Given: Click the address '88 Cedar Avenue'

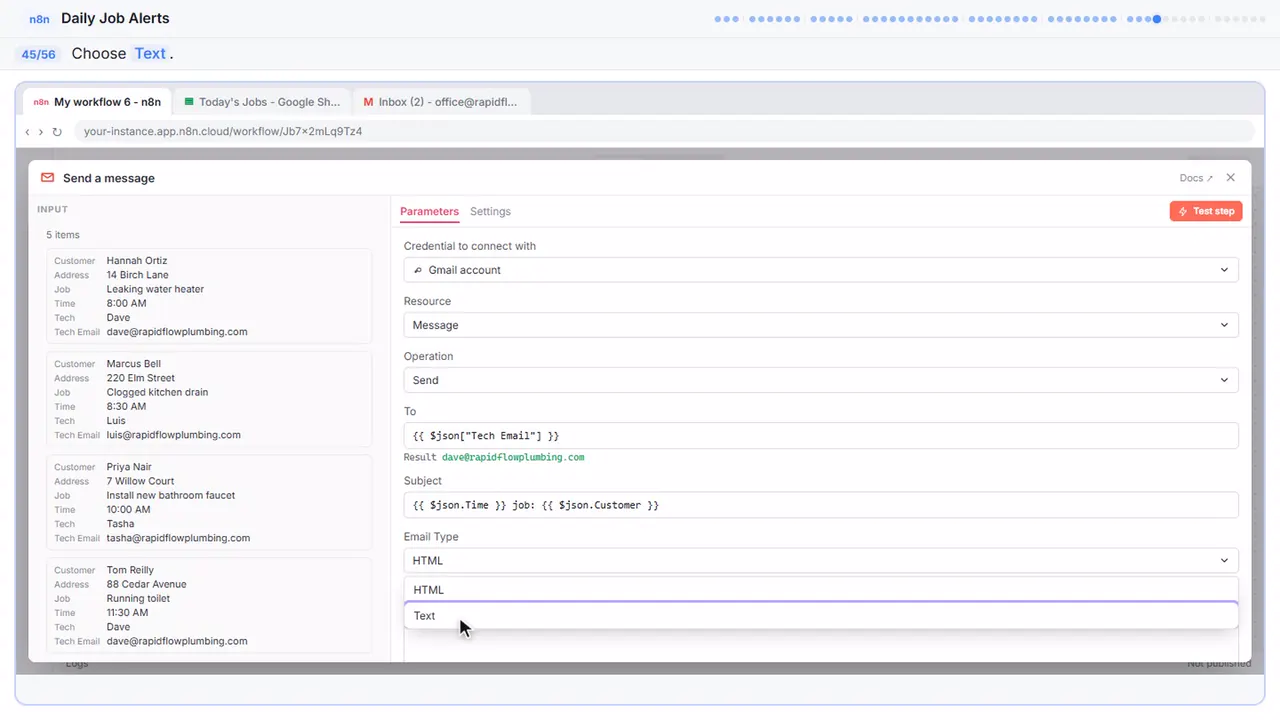Looking at the screenshot, I should [147, 584].
